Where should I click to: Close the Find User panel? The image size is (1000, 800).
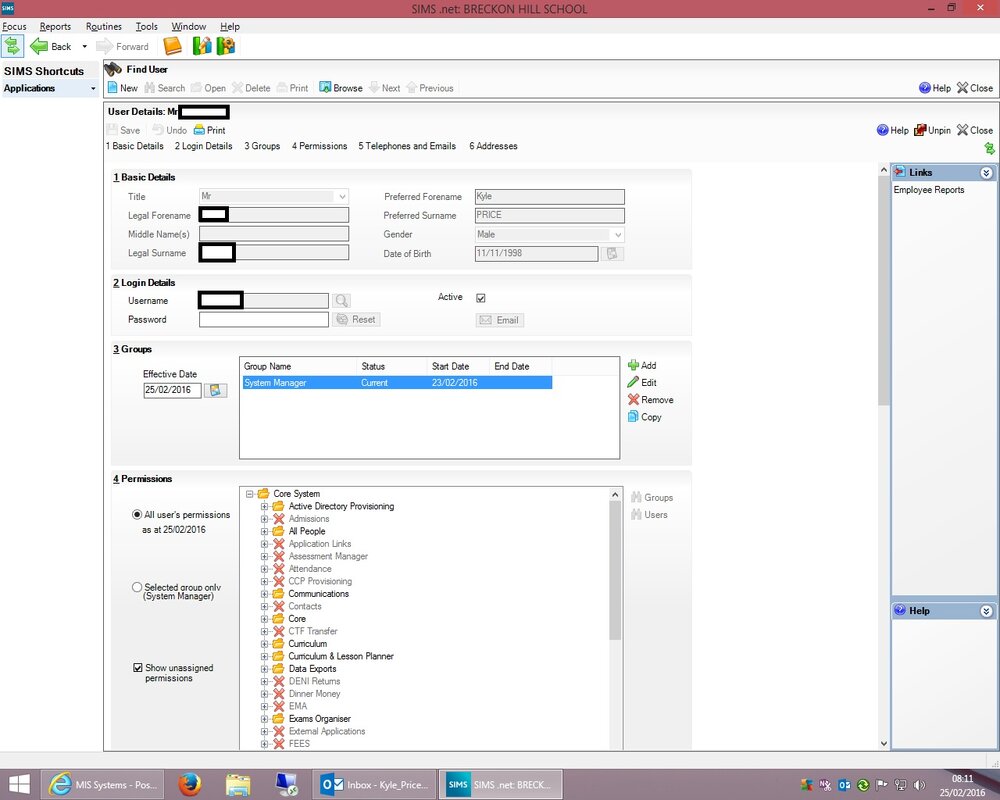[974, 88]
